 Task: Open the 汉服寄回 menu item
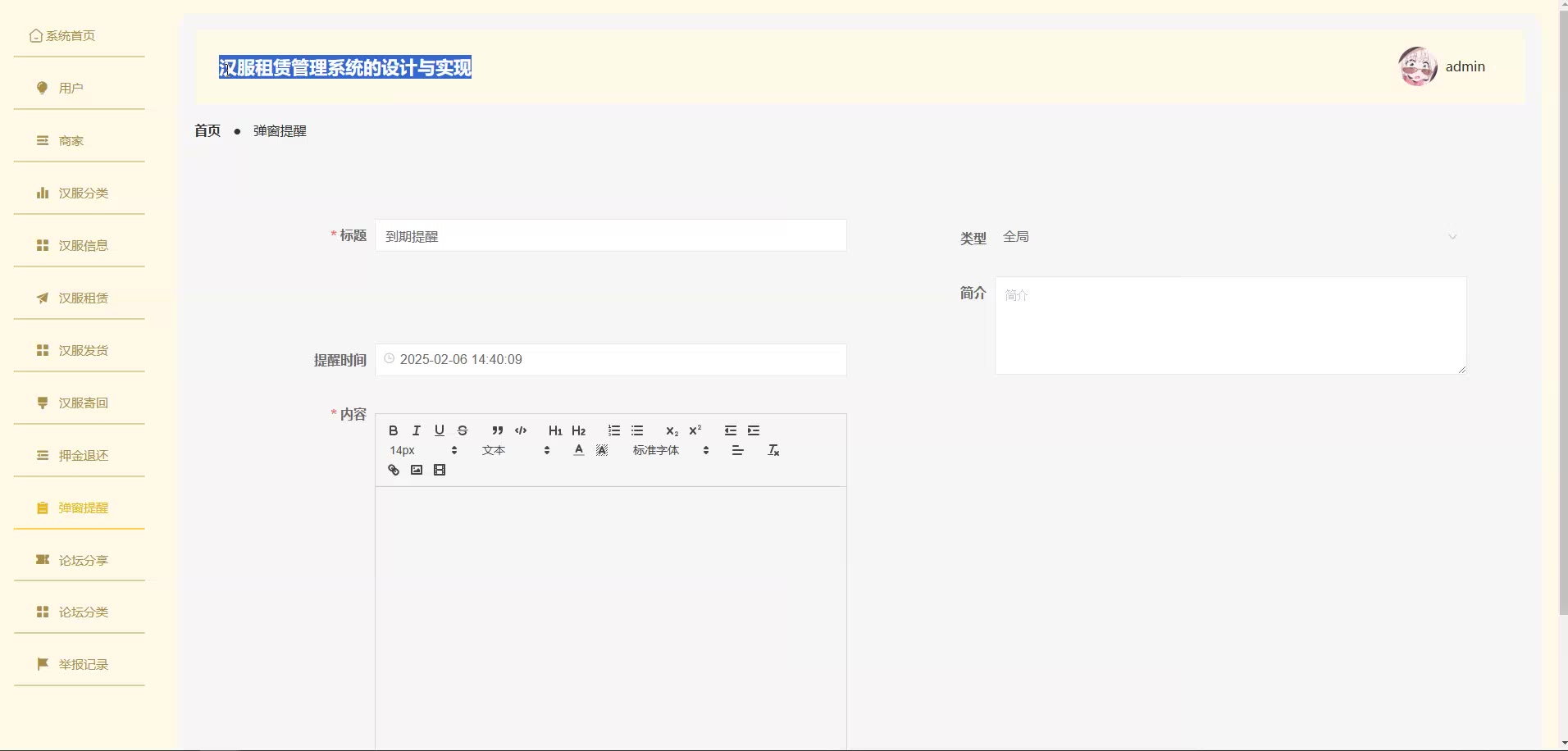click(79, 403)
